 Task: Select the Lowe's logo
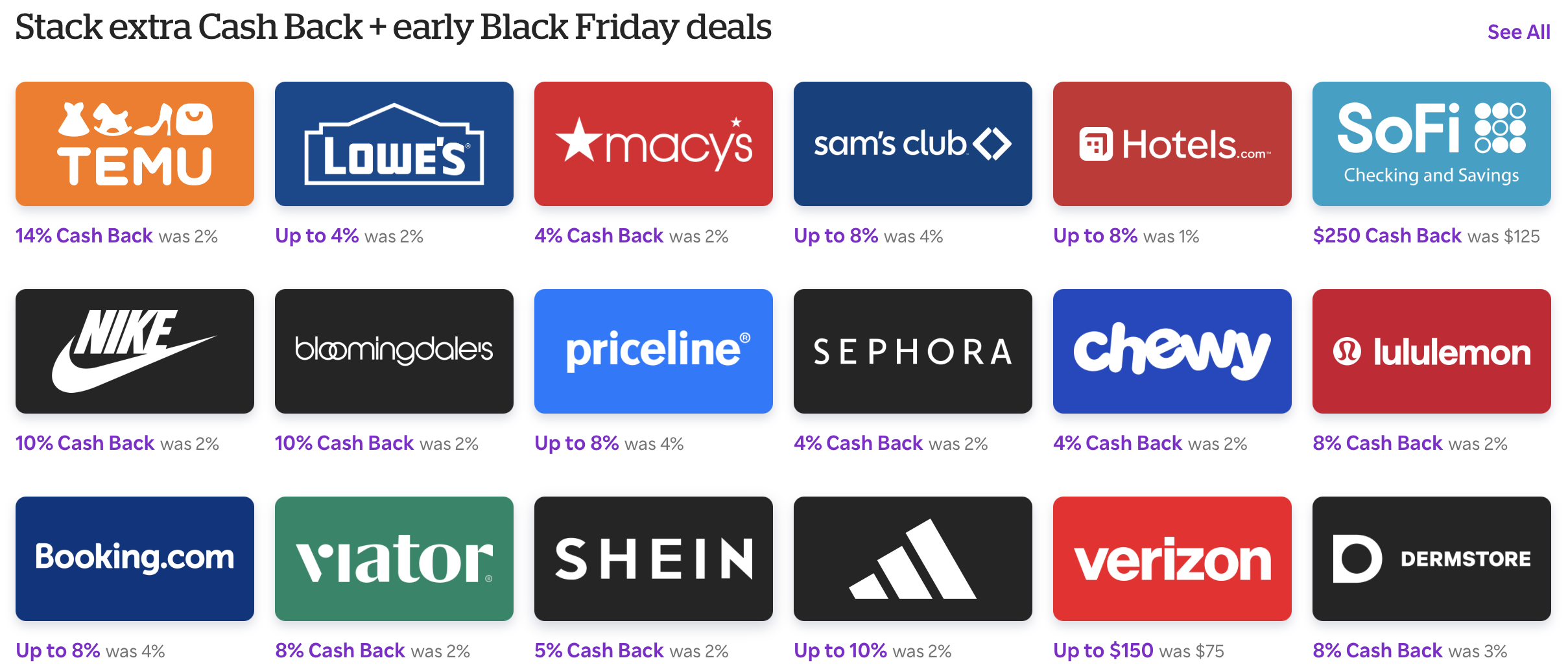coord(394,143)
